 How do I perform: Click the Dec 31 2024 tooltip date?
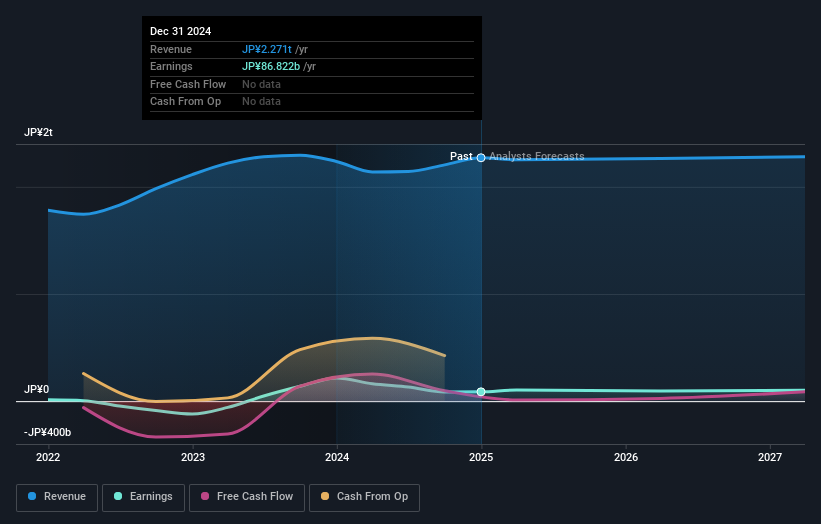[x=181, y=31]
